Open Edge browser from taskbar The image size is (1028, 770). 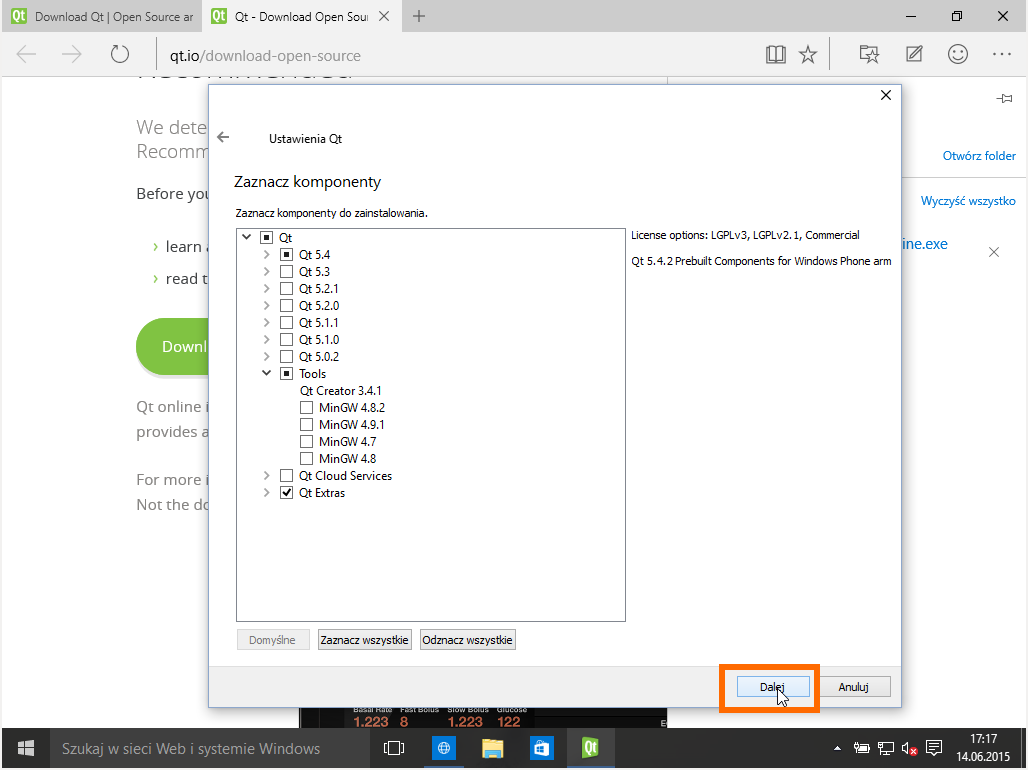443,748
